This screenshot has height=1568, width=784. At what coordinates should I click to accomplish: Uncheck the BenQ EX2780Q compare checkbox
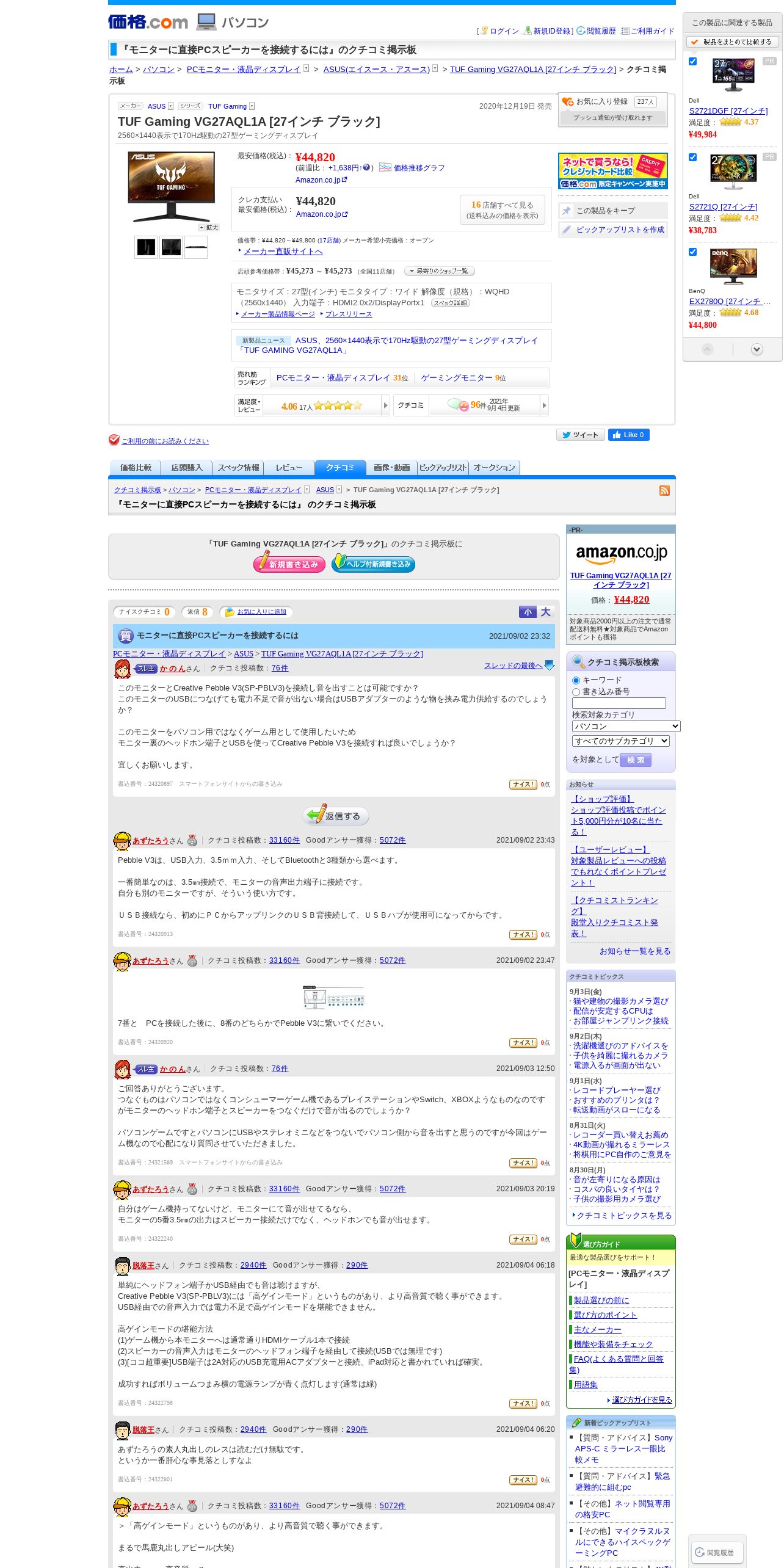click(x=693, y=252)
